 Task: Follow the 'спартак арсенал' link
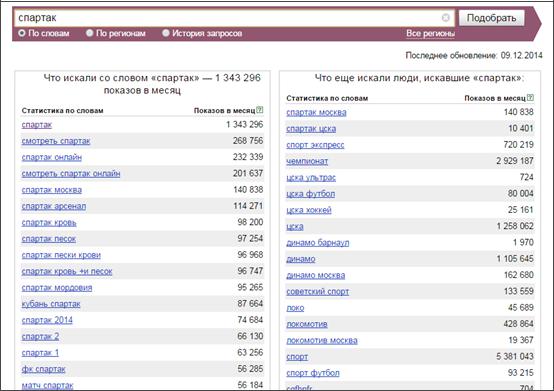tap(54, 206)
